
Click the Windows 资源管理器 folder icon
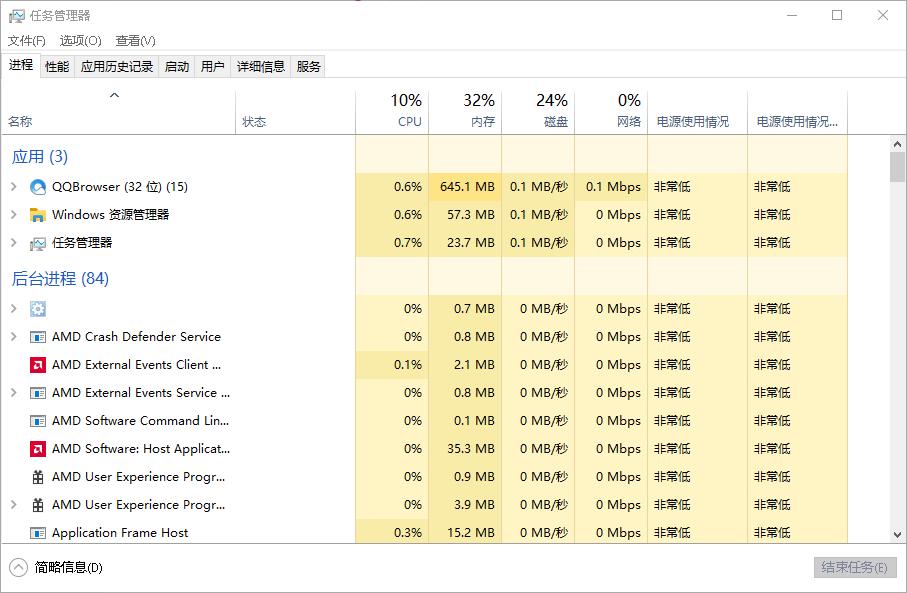tap(38, 215)
